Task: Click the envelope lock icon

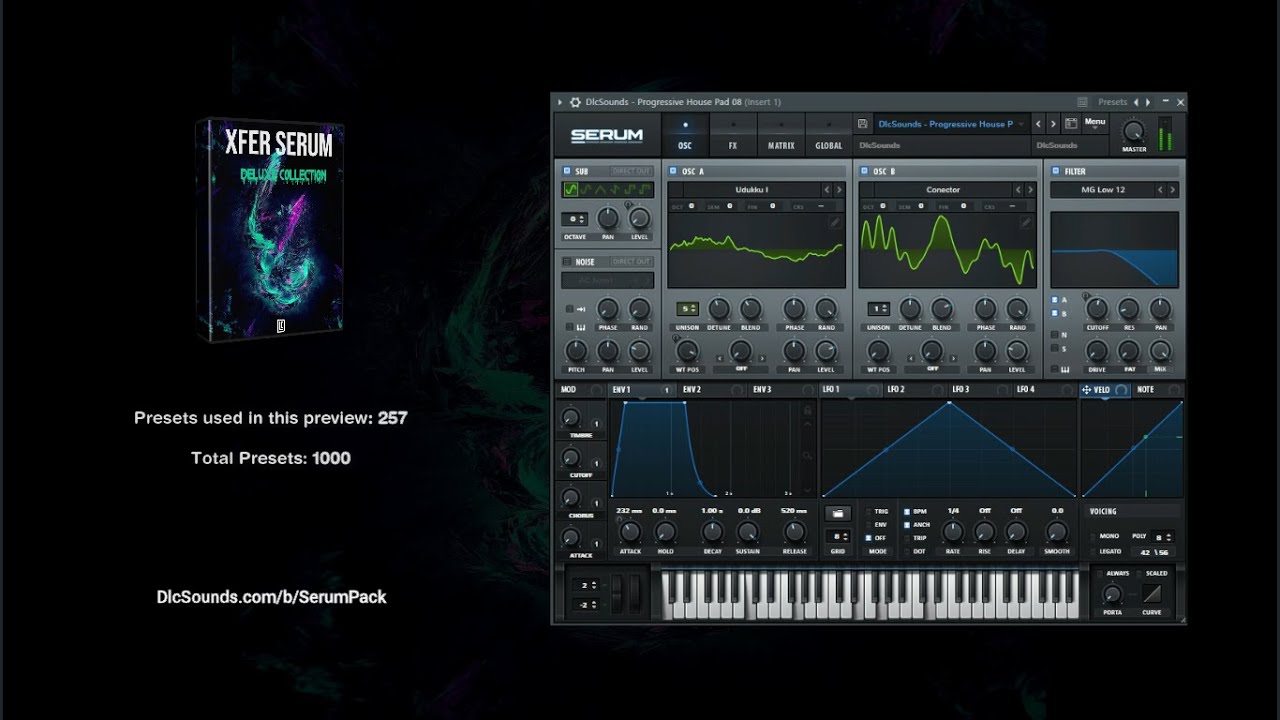Action: click(x=807, y=410)
